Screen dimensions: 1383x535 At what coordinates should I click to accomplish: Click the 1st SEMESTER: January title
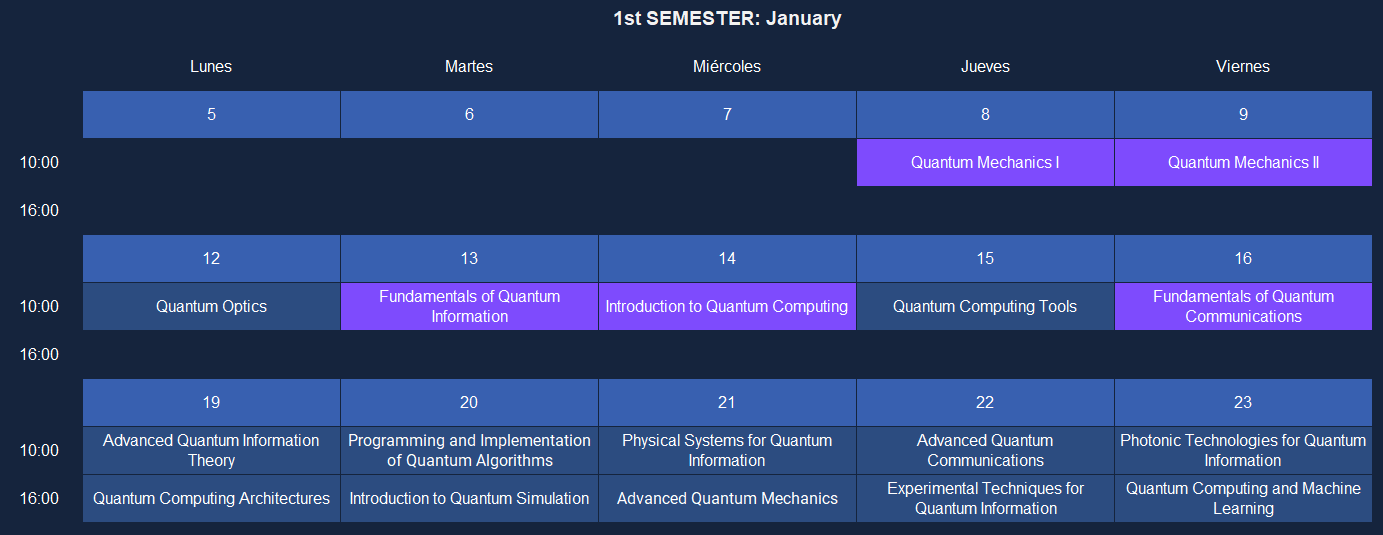click(727, 18)
